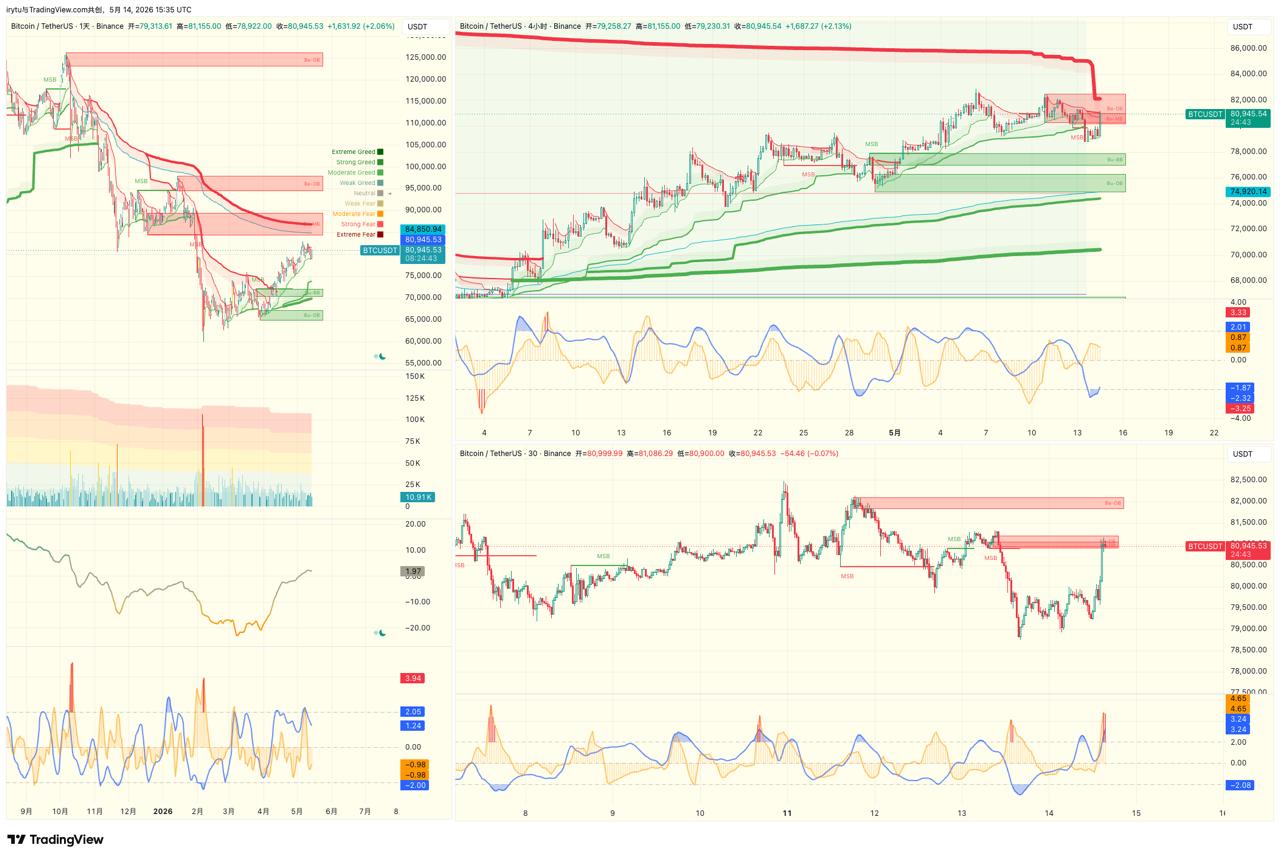Click the −2.08 blue oscillator value label
Screen dimensions: 1280x858
coord(1238,785)
